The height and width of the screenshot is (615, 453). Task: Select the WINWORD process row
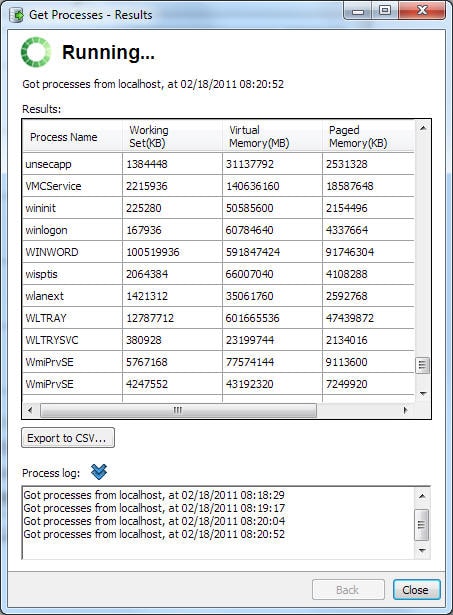(218, 252)
